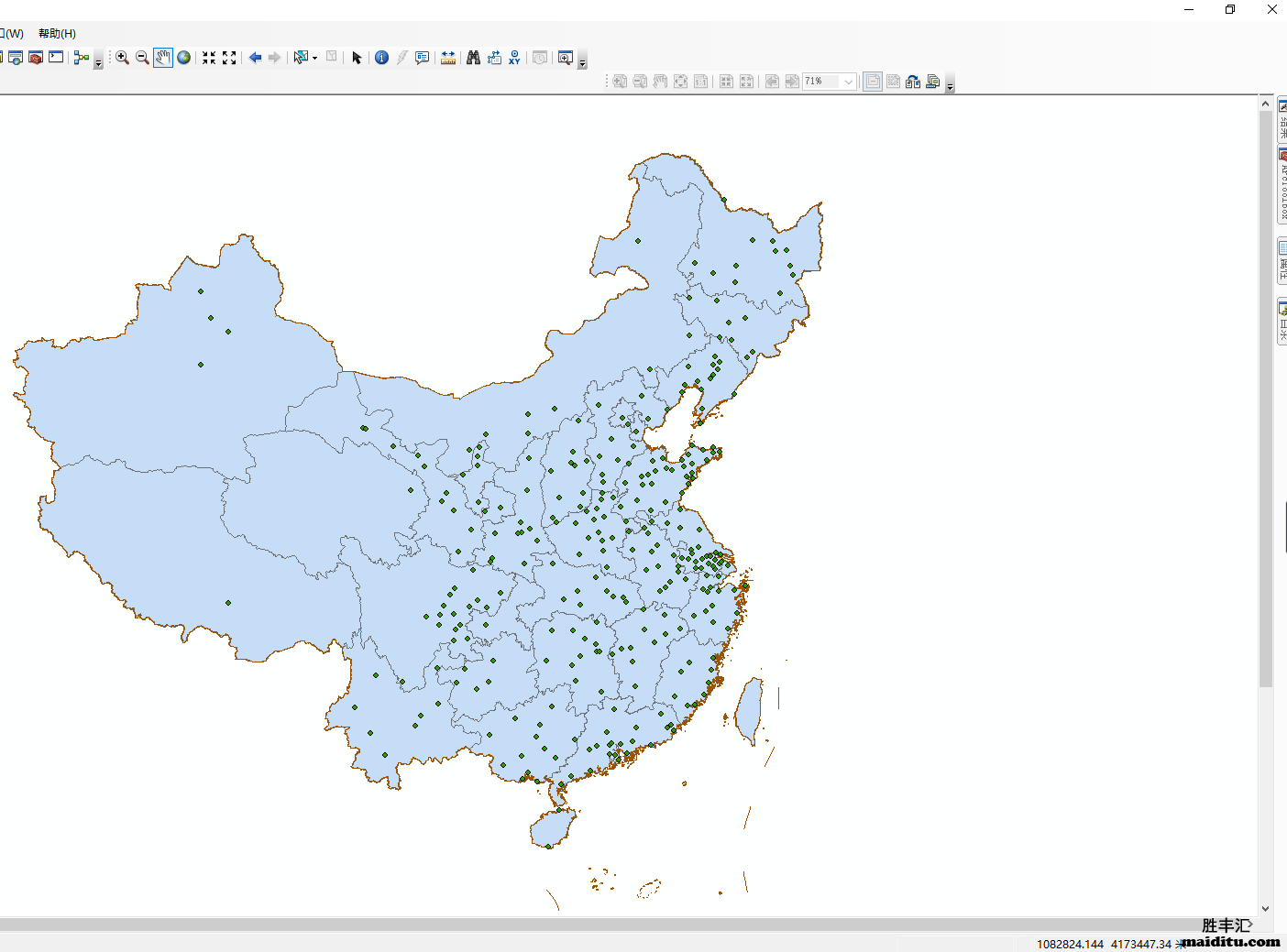
Task: Open the 71% zoom percentage dropdown
Action: pyautogui.click(x=847, y=81)
